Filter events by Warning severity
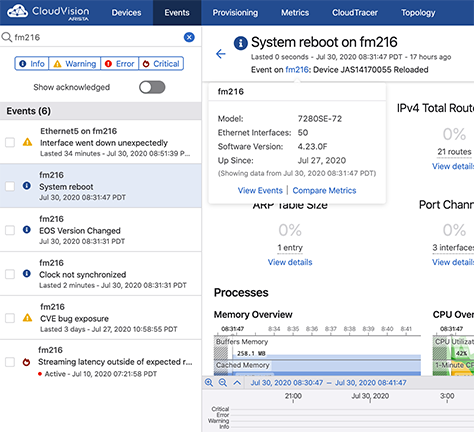The height and width of the screenshot is (432, 474). (x=75, y=63)
